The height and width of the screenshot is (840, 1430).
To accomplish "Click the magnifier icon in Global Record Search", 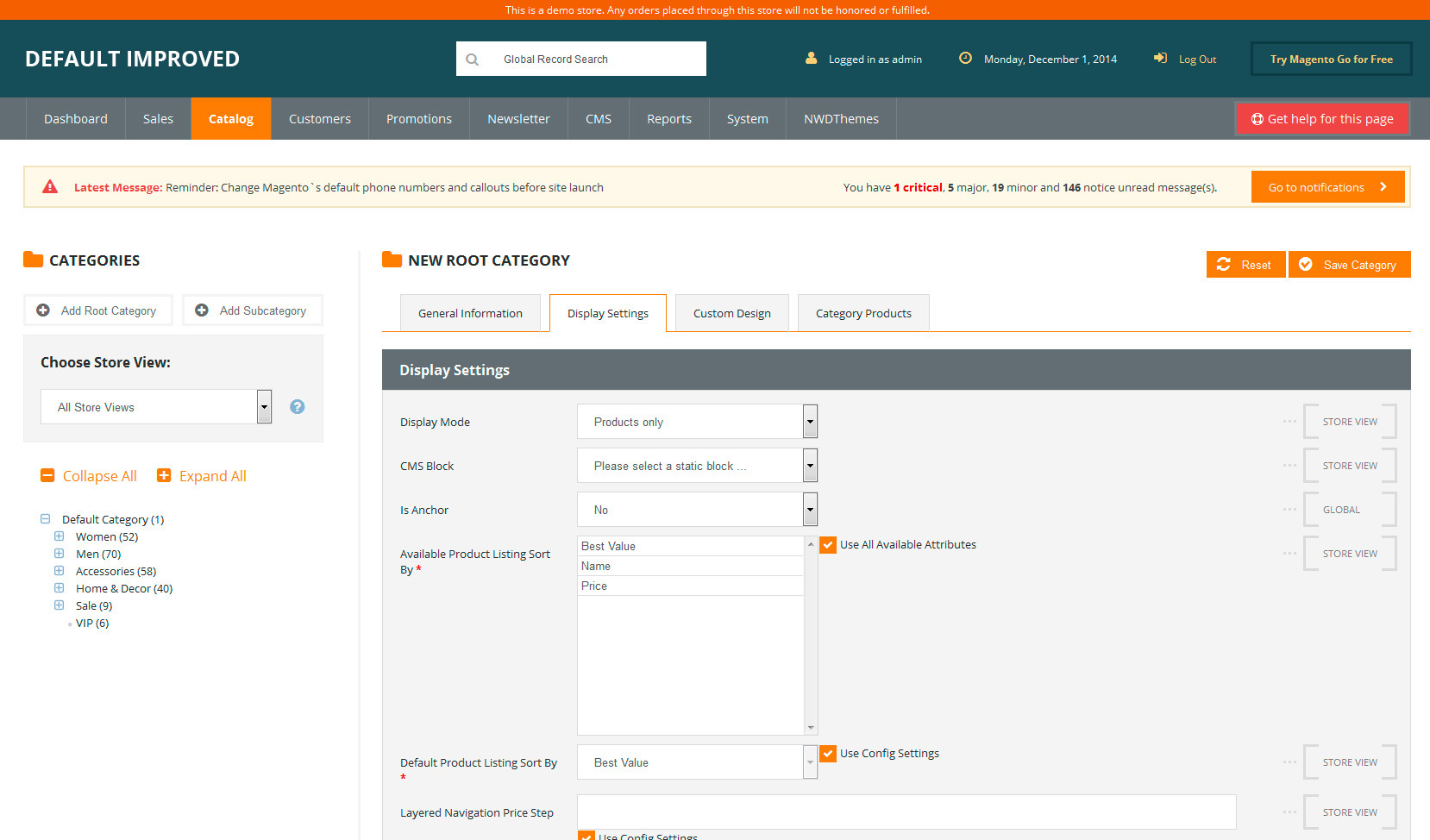I will [x=472, y=60].
